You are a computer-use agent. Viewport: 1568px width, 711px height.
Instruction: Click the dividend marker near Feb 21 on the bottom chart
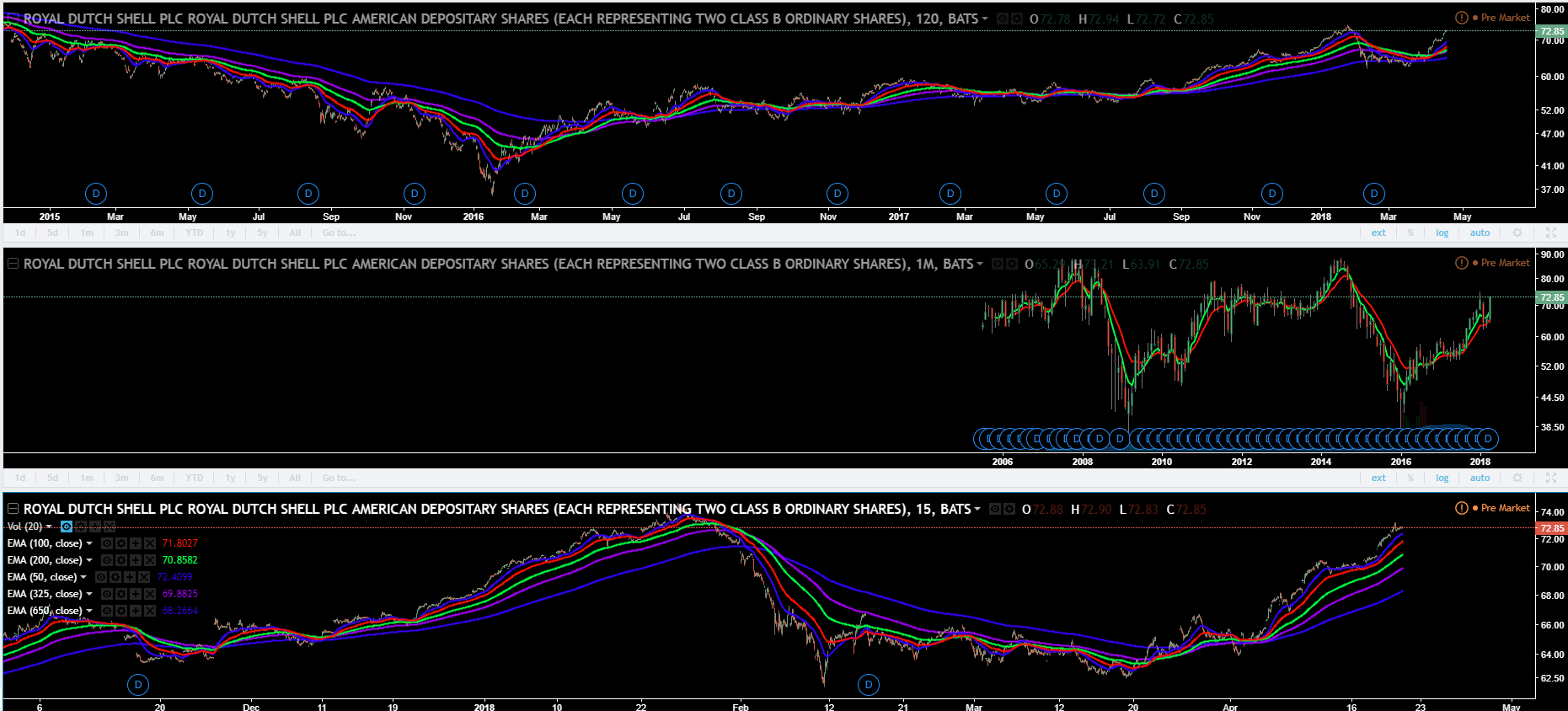point(869,685)
